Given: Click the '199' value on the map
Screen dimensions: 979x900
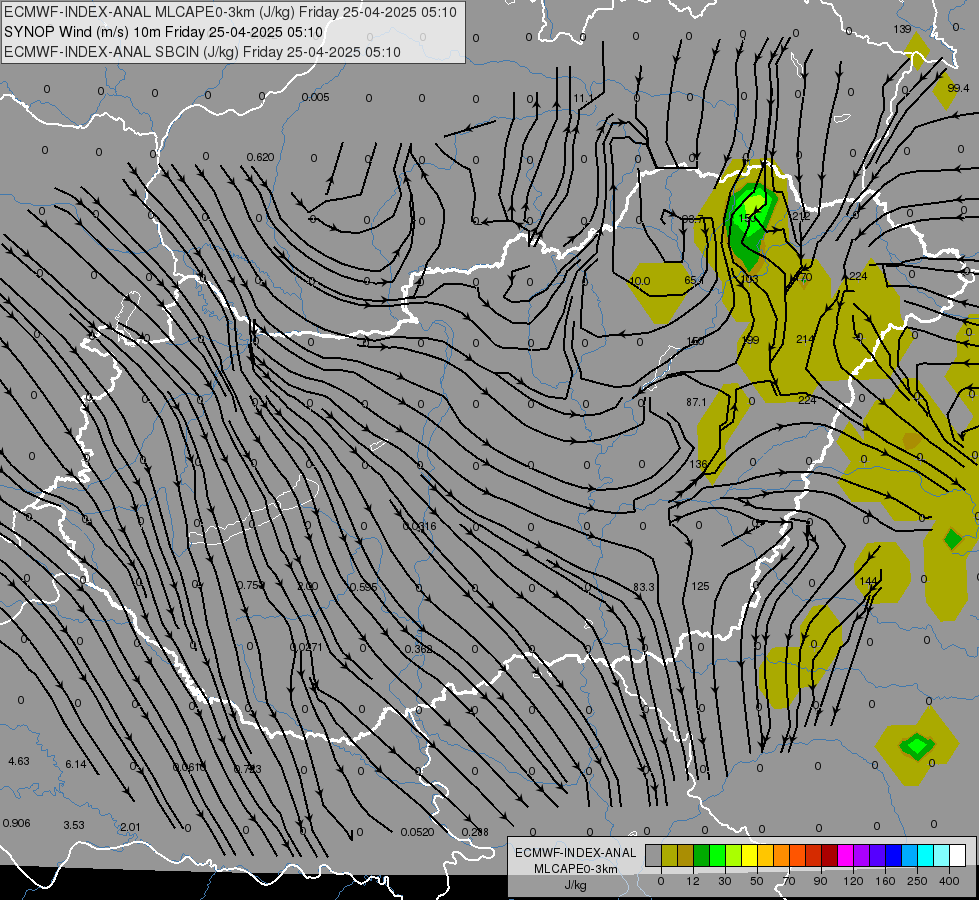Looking at the screenshot, I should tap(750, 340).
